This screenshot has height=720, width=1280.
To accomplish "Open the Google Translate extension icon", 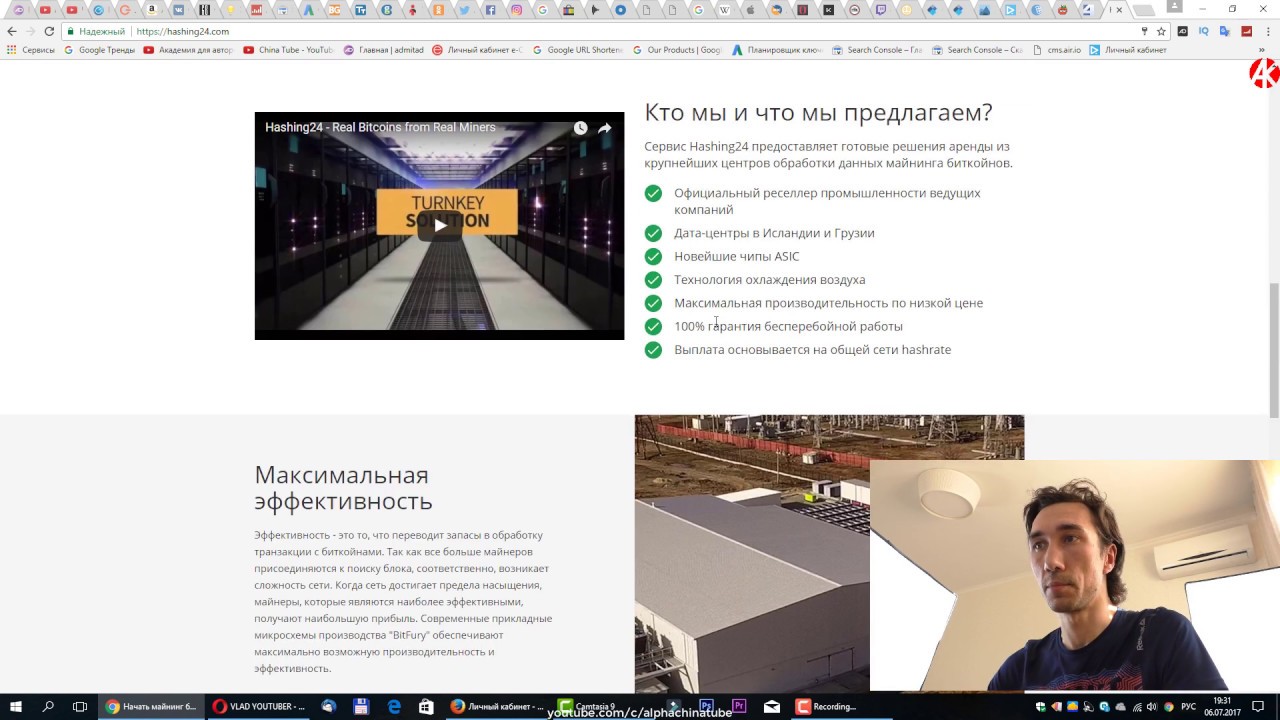I will point(1225,31).
